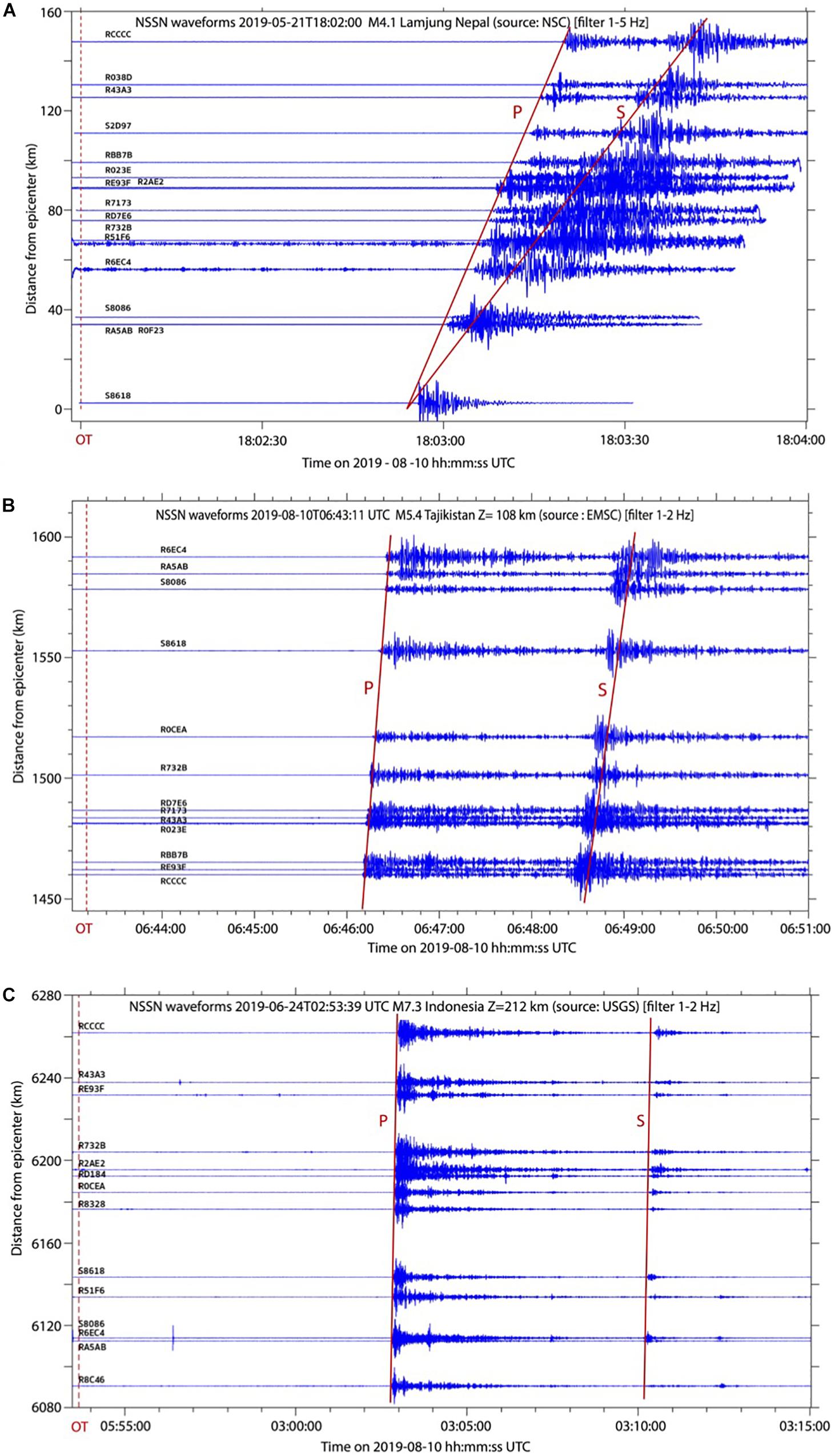
Task: Click the panel A letter label
Action: pyautogui.click(x=9, y=11)
